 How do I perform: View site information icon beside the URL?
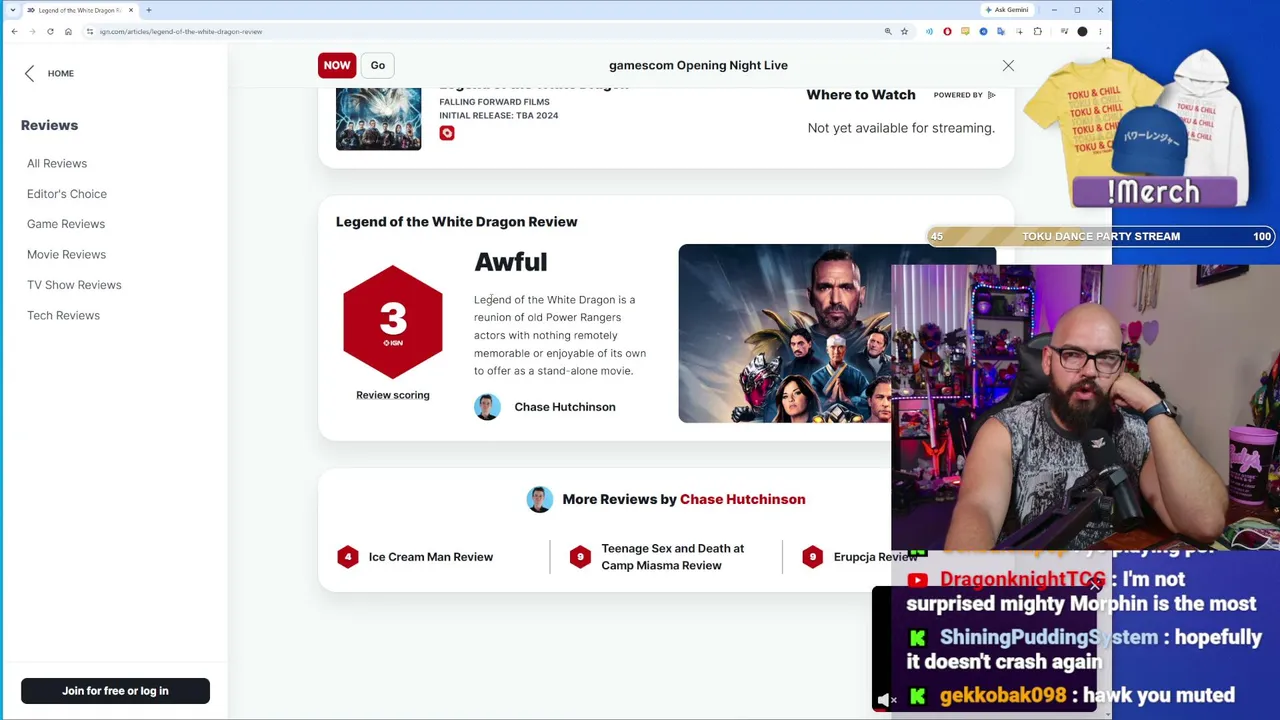pos(90,32)
